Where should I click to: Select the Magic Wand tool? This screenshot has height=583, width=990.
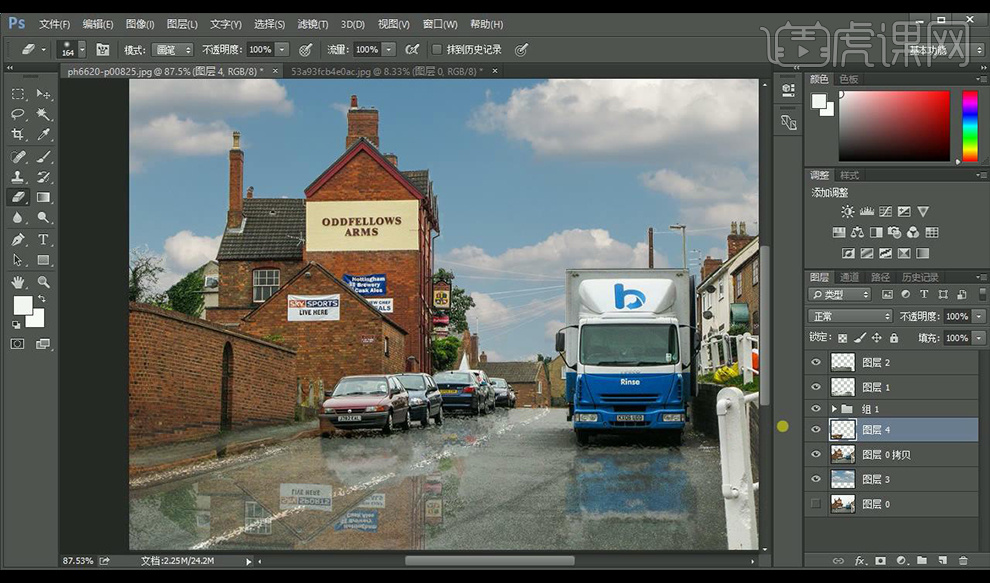pos(43,114)
